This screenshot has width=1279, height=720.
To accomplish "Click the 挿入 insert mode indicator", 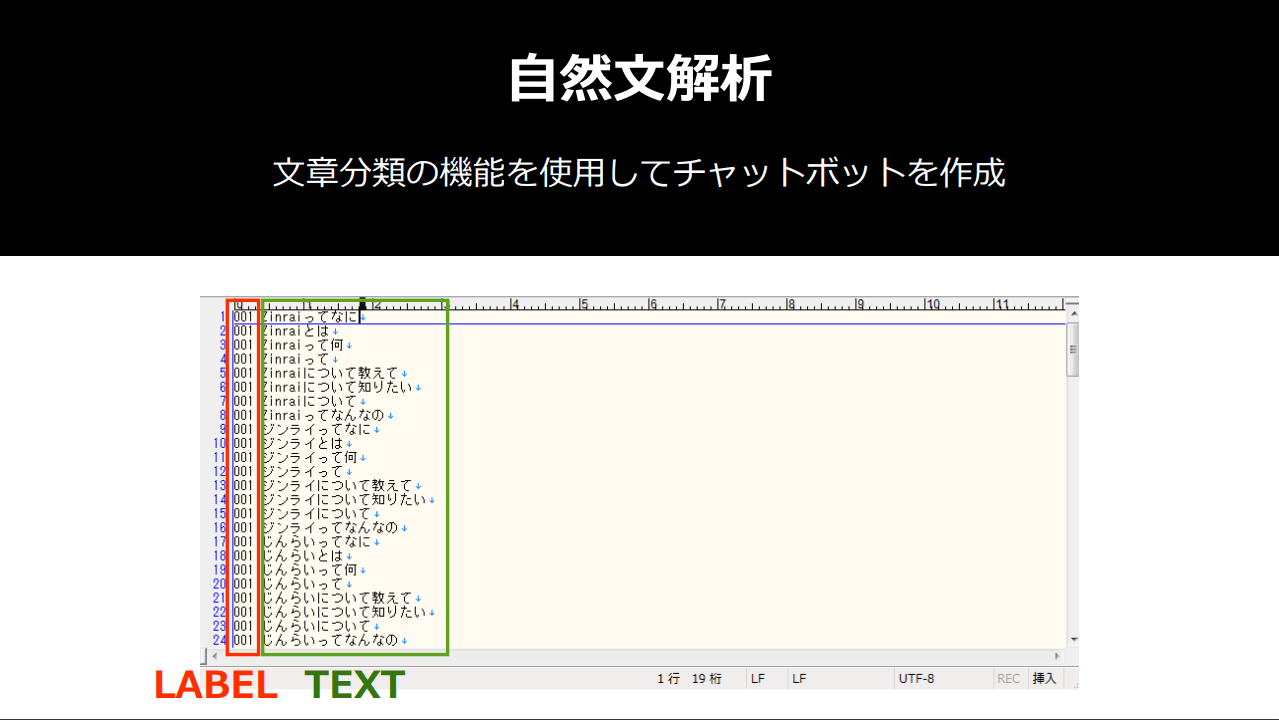I will 1044,678.
